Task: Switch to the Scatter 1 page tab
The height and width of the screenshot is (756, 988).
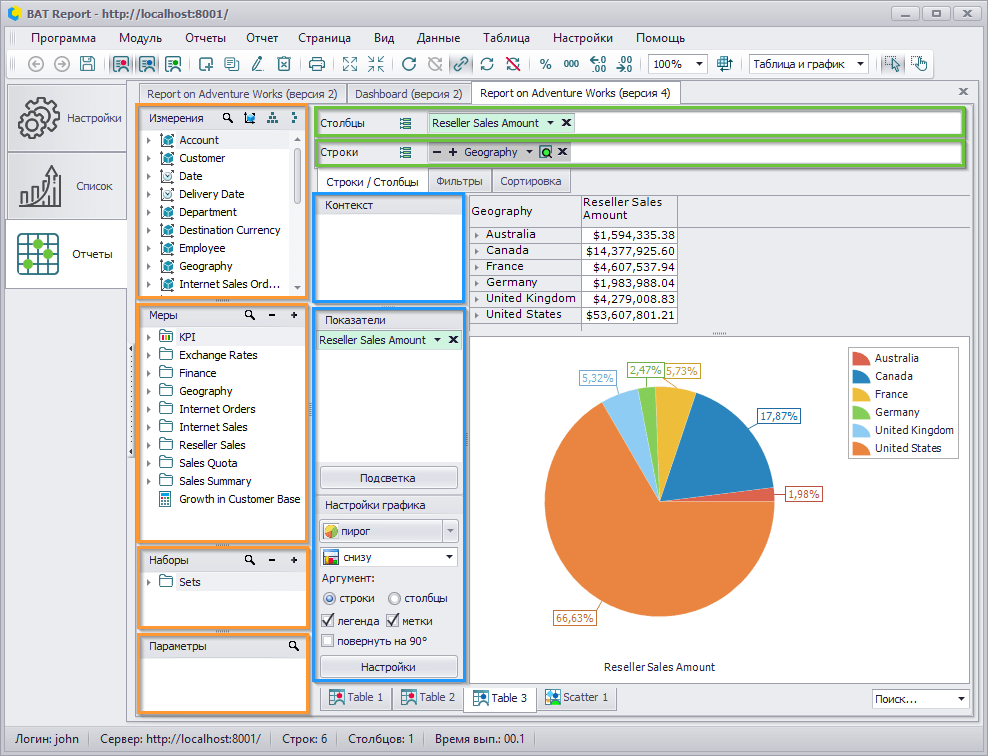Action: [x=577, y=697]
